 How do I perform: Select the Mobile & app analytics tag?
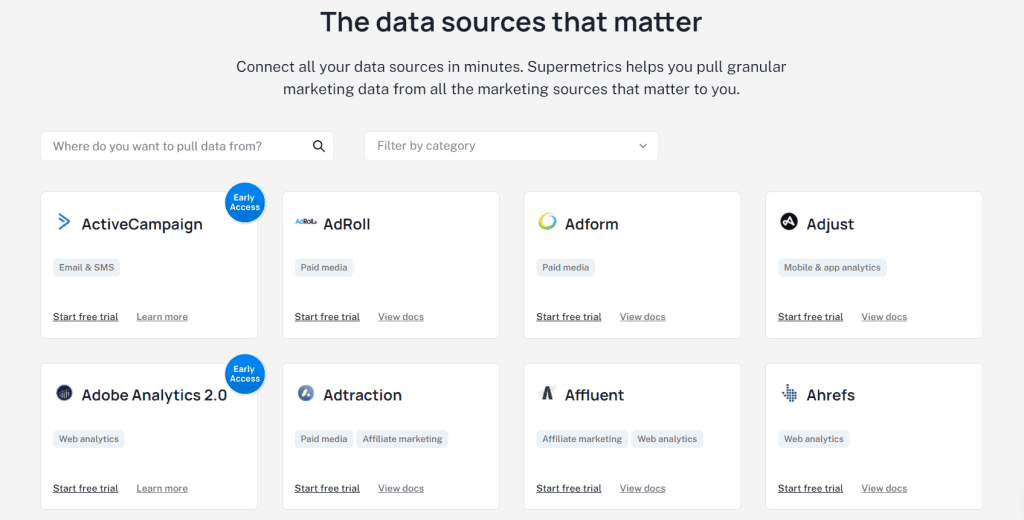pos(832,268)
